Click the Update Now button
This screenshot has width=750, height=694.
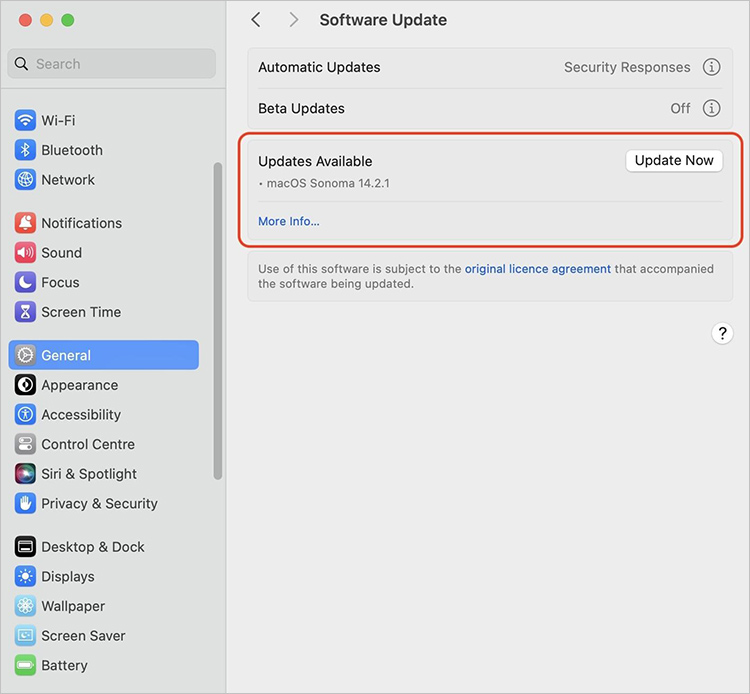674,160
